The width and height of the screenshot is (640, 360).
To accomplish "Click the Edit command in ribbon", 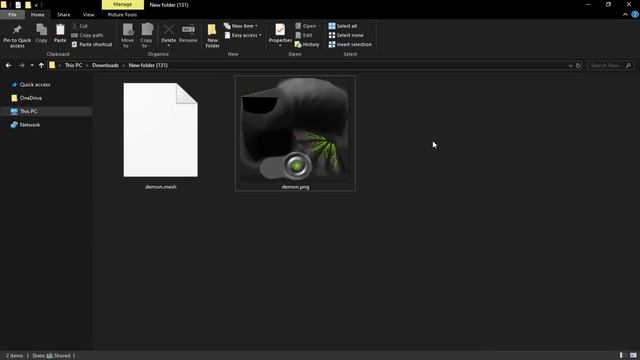I will [303, 35].
